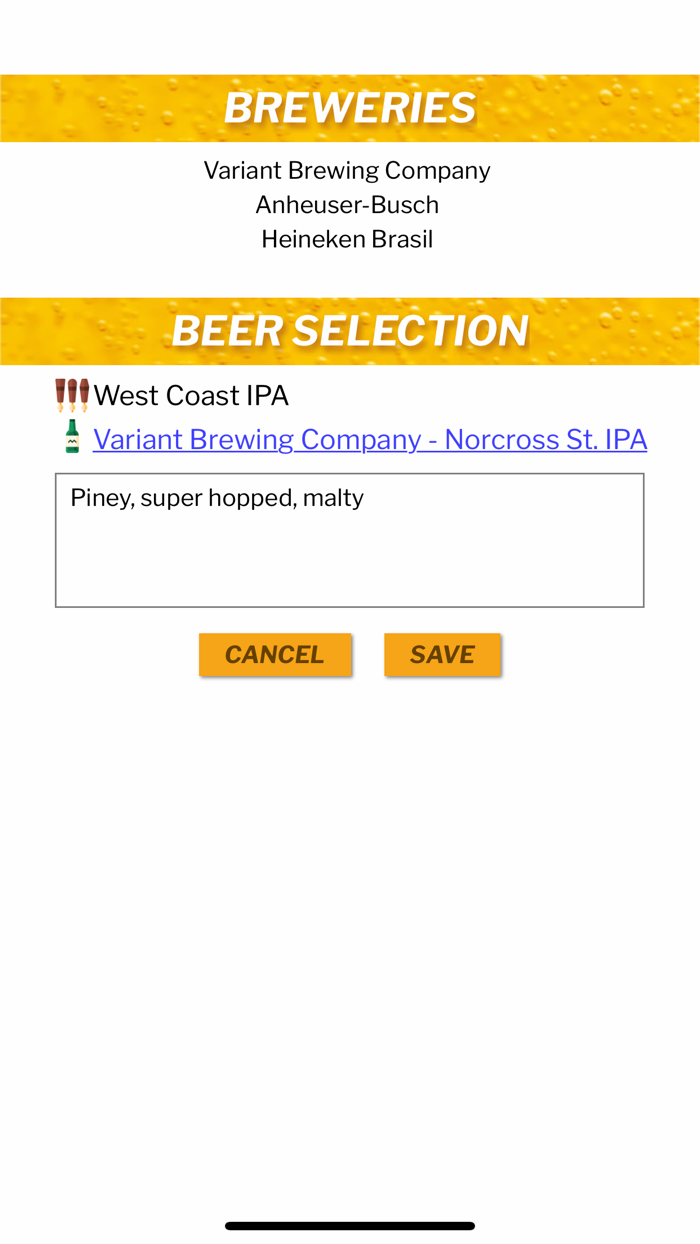Select Anheuser-Busch from the breweries list
Screen dimensions: 700x1244
tap(347, 204)
